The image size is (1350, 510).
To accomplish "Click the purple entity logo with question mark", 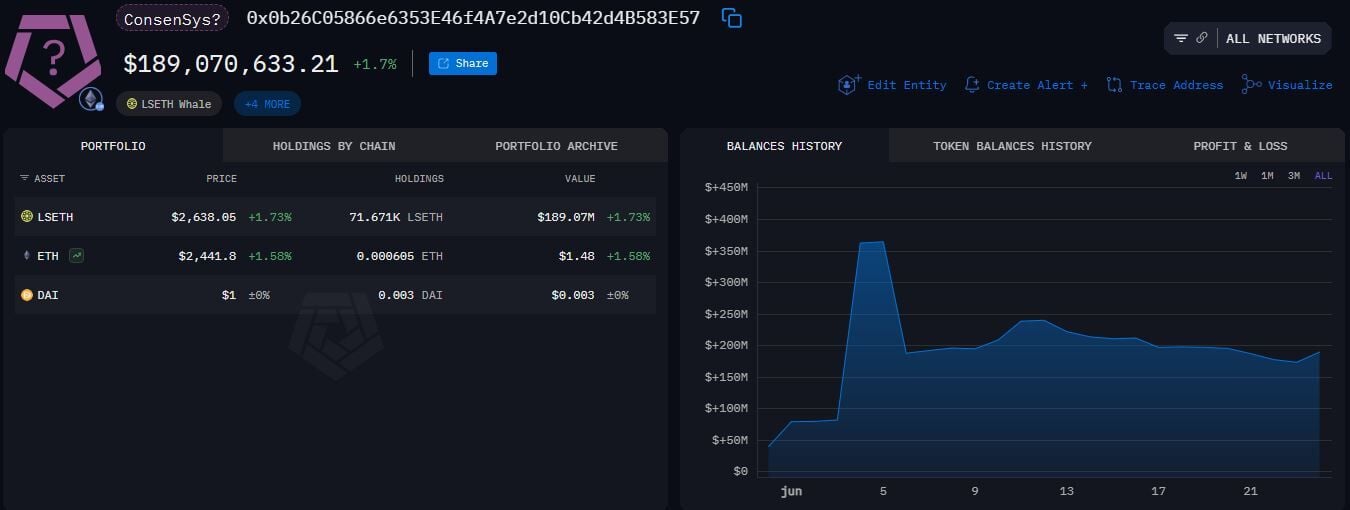I will click(52, 60).
